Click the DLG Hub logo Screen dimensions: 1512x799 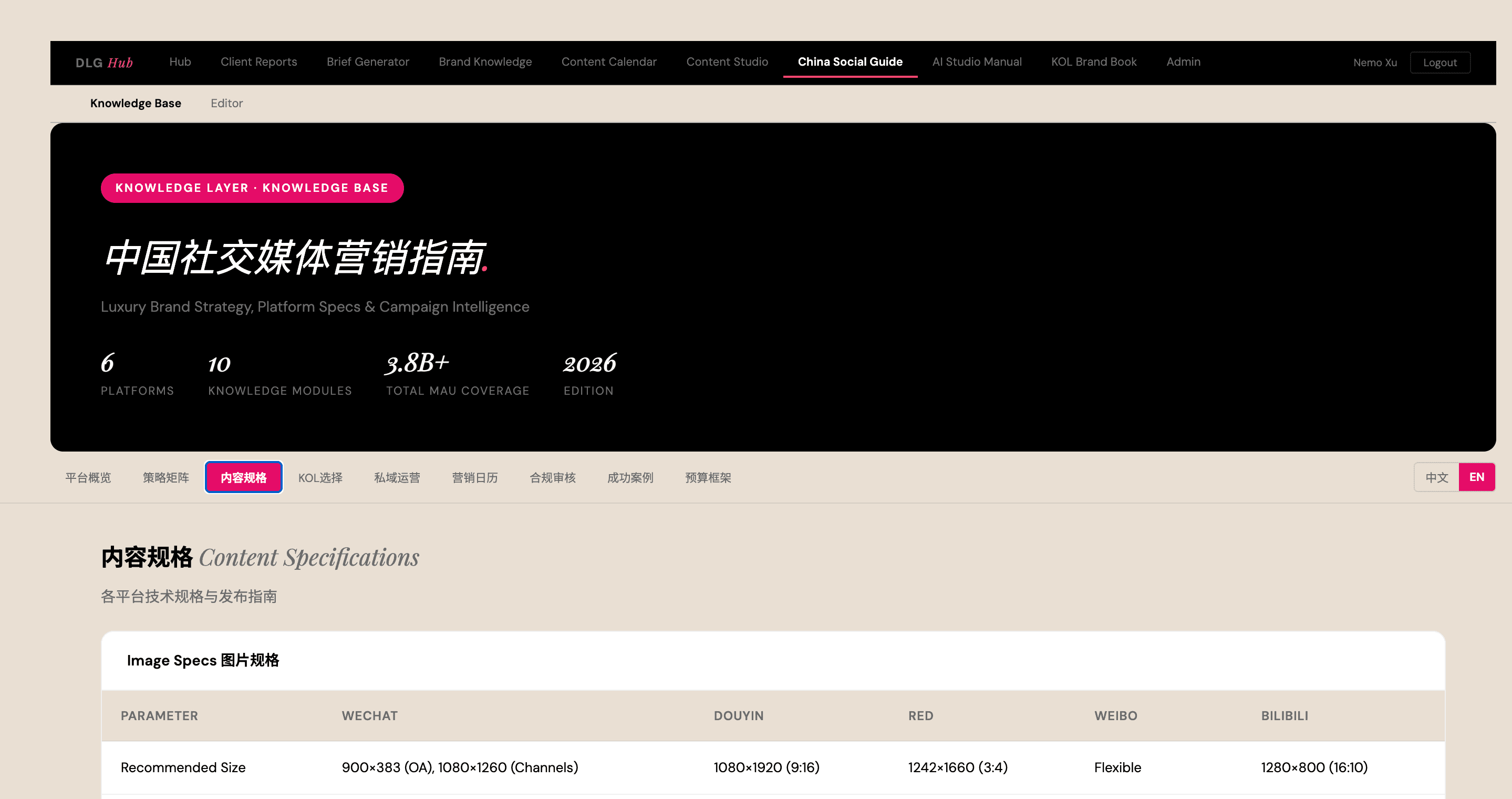coord(104,62)
